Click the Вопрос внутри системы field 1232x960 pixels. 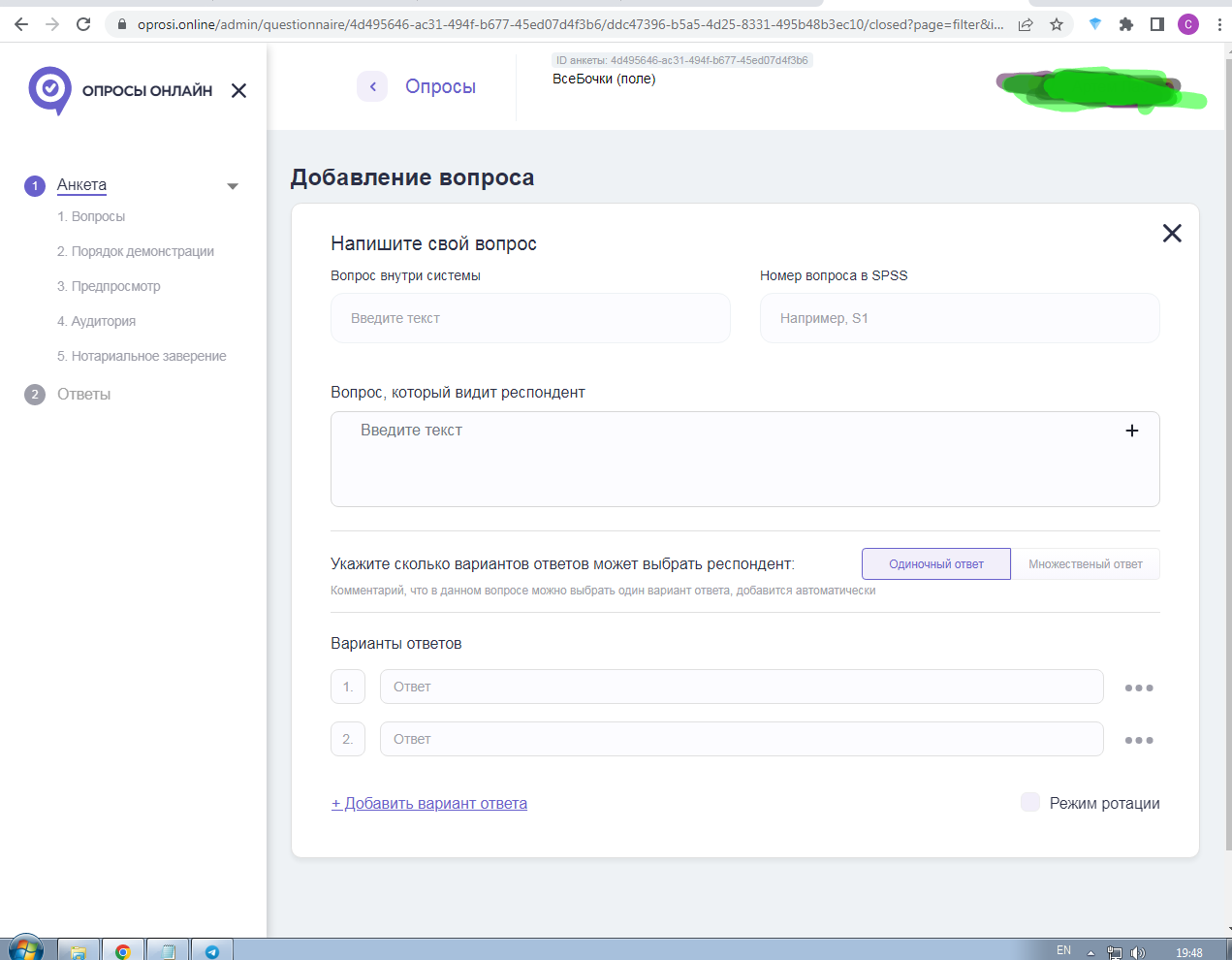[x=530, y=318]
